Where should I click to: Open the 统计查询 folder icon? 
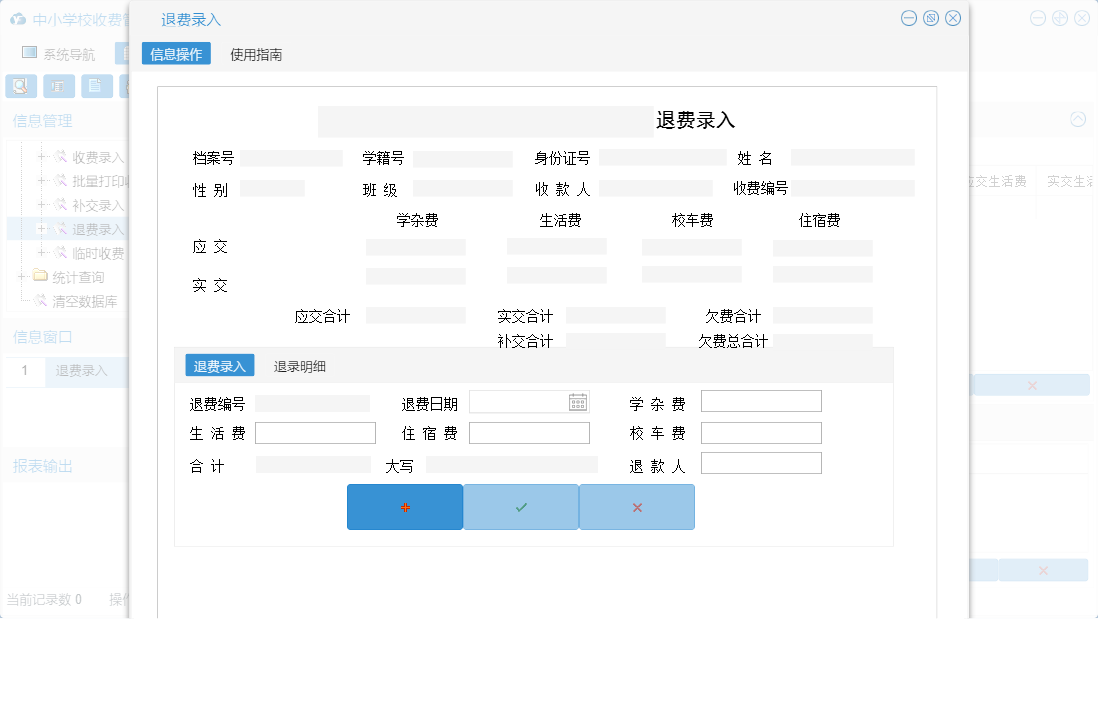point(40,275)
